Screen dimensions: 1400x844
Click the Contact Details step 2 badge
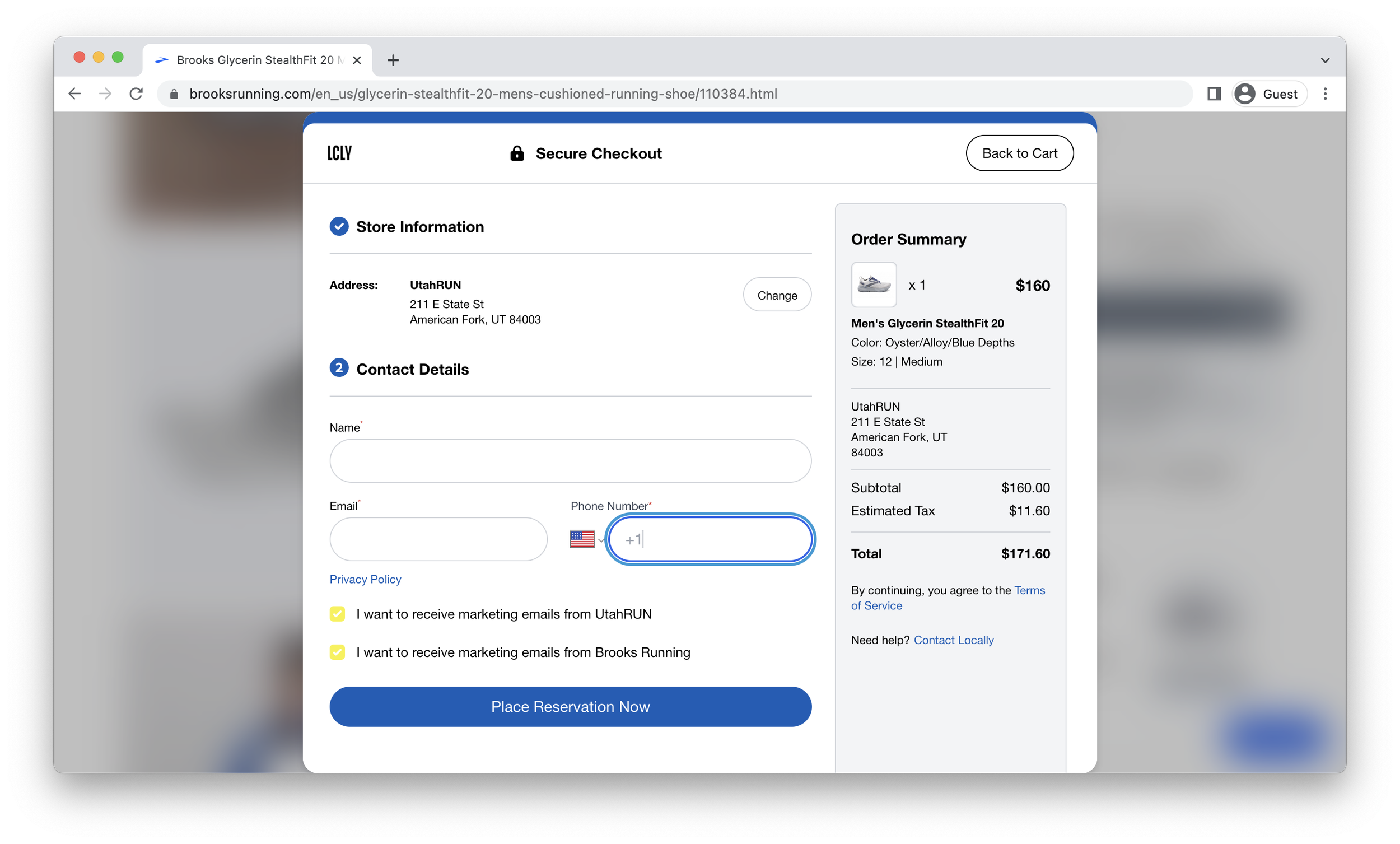(339, 369)
